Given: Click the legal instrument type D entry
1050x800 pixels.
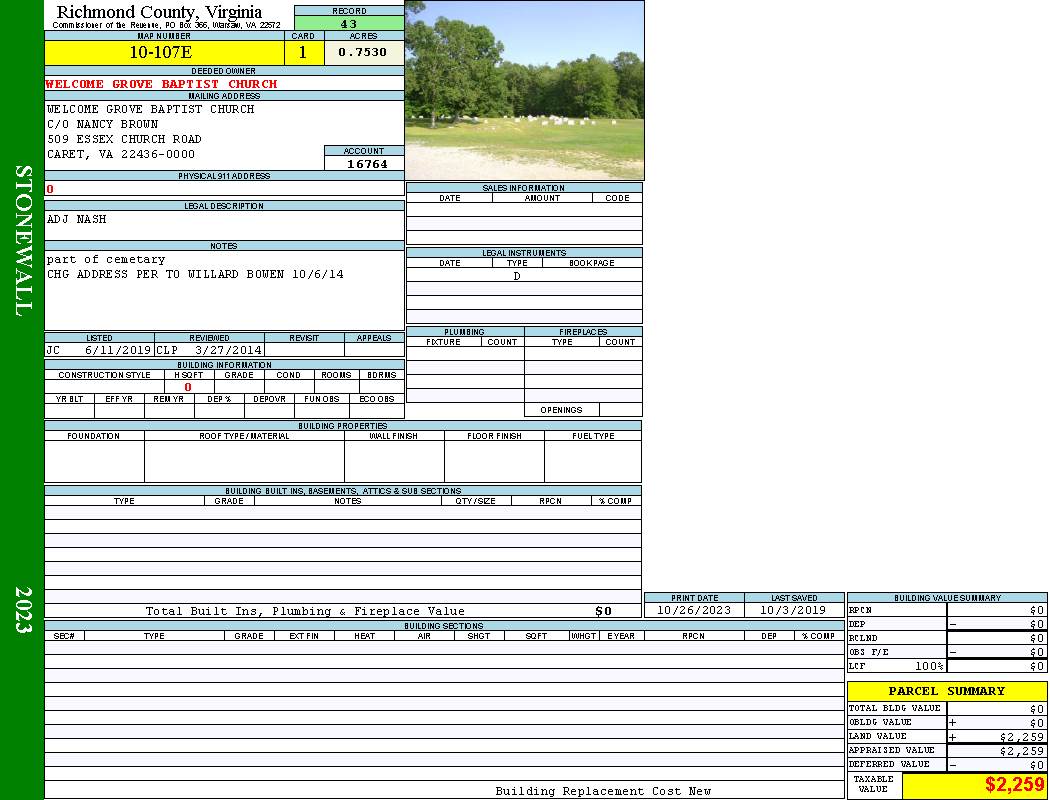Looking at the screenshot, I should (x=517, y=276).
